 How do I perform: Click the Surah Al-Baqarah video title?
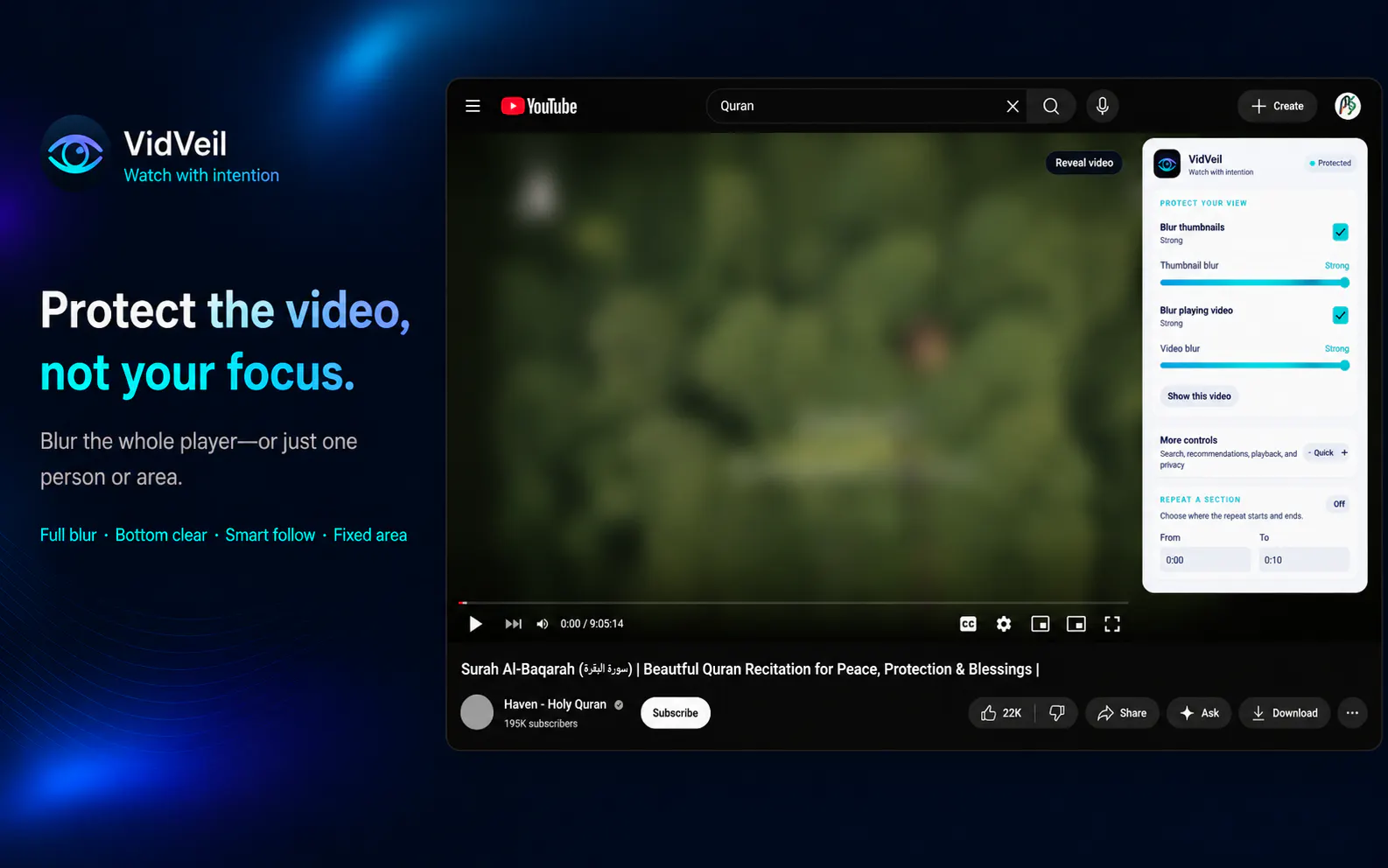click(750, 669)
